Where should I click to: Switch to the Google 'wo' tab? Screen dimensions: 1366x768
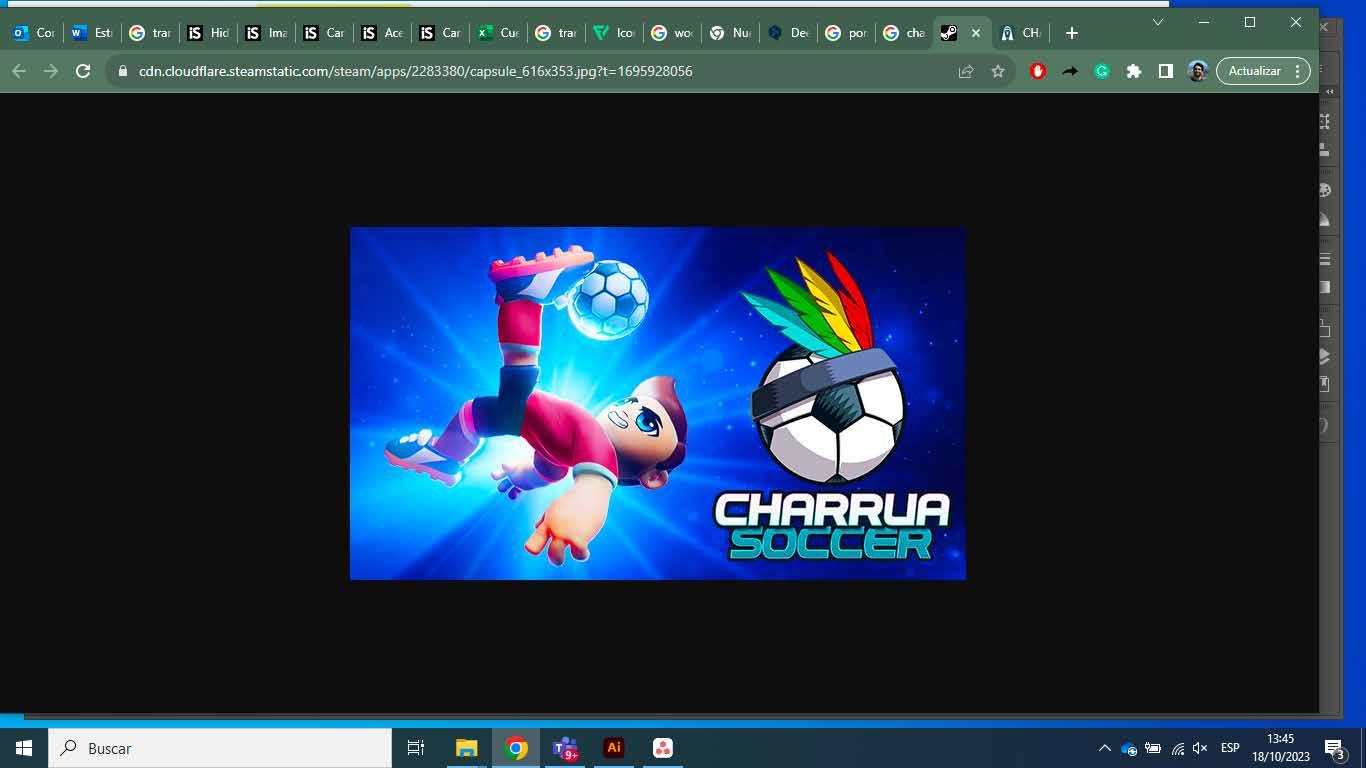click(x=671, y=33)
